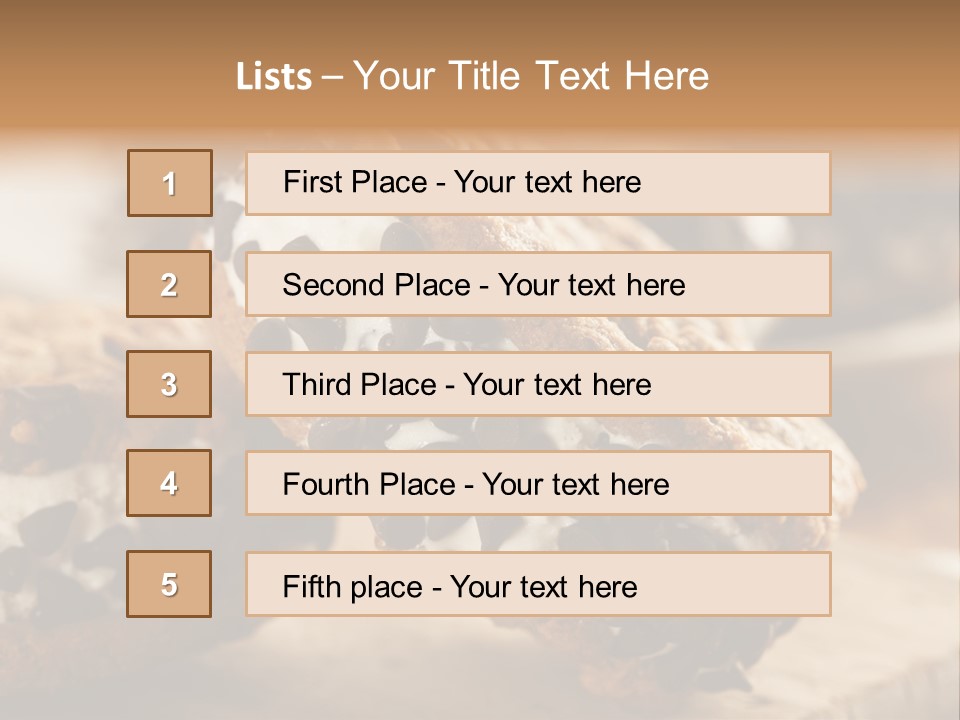
Task: Click "Your text here" in First Place bar
Action: pos(547,182)
